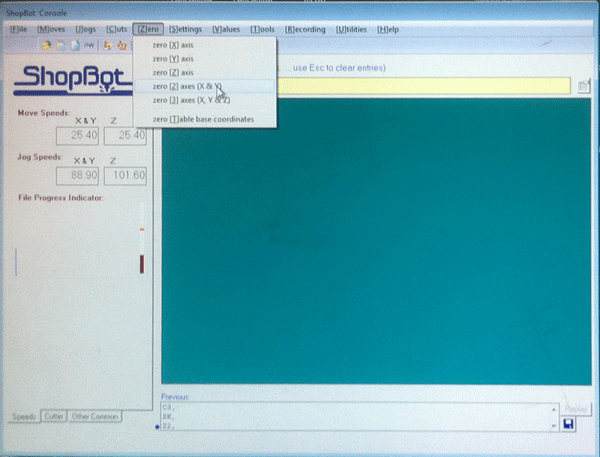
Task: Select the 'Z2,' previous command
Action: pos(168,426)
